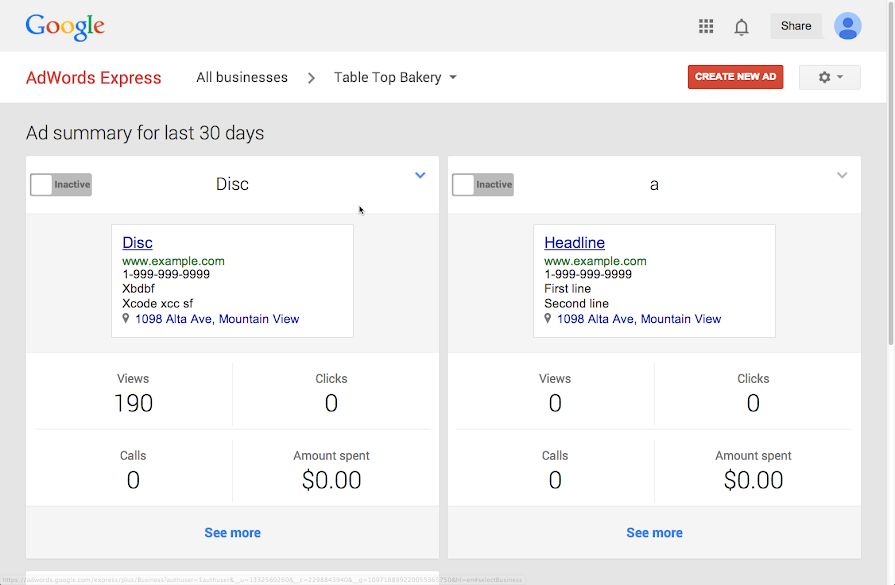Click the Google logo
The height and width of the screenshot is (585, 895).
pos(65,27)
